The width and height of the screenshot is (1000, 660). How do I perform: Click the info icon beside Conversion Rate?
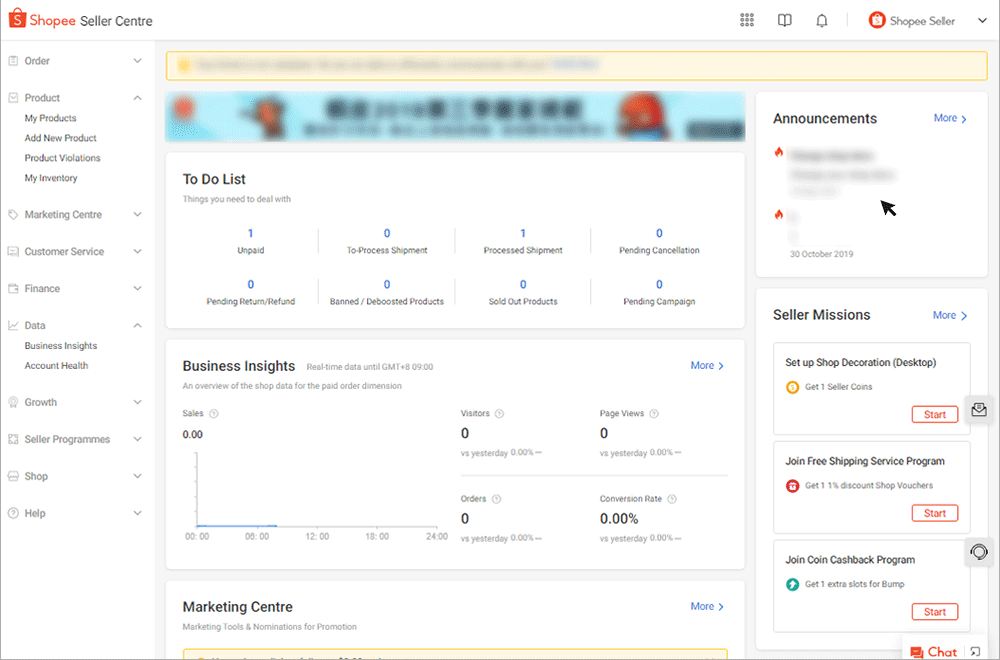[x=671, y=498]
